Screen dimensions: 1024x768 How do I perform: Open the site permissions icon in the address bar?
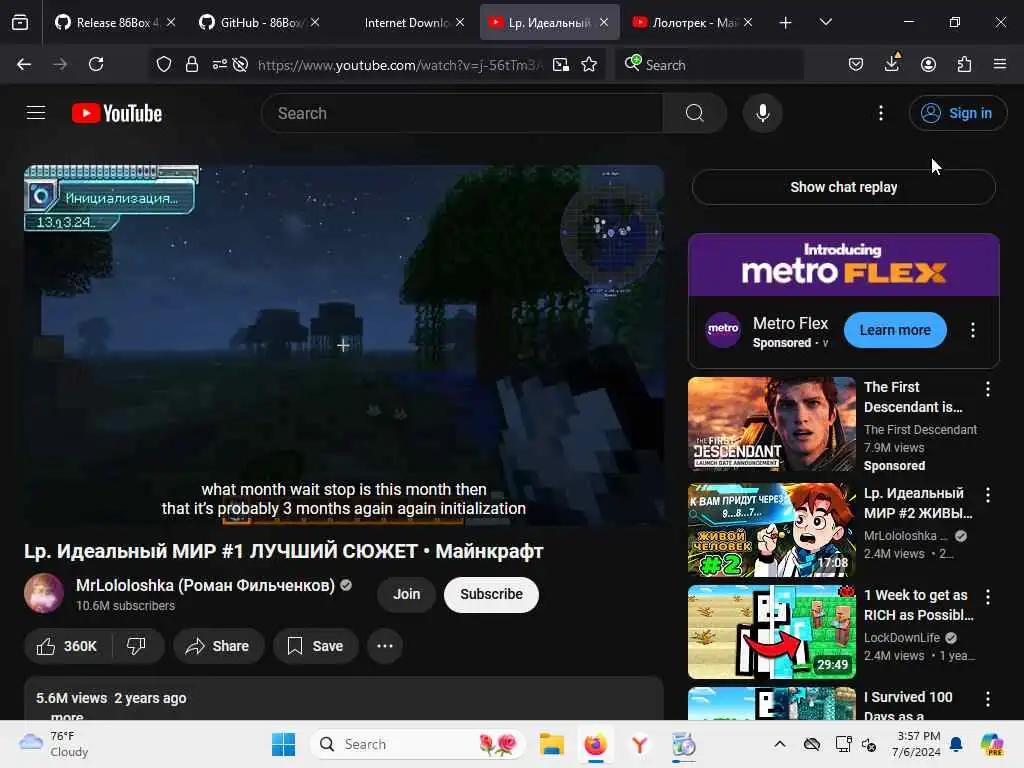(219, 65)
